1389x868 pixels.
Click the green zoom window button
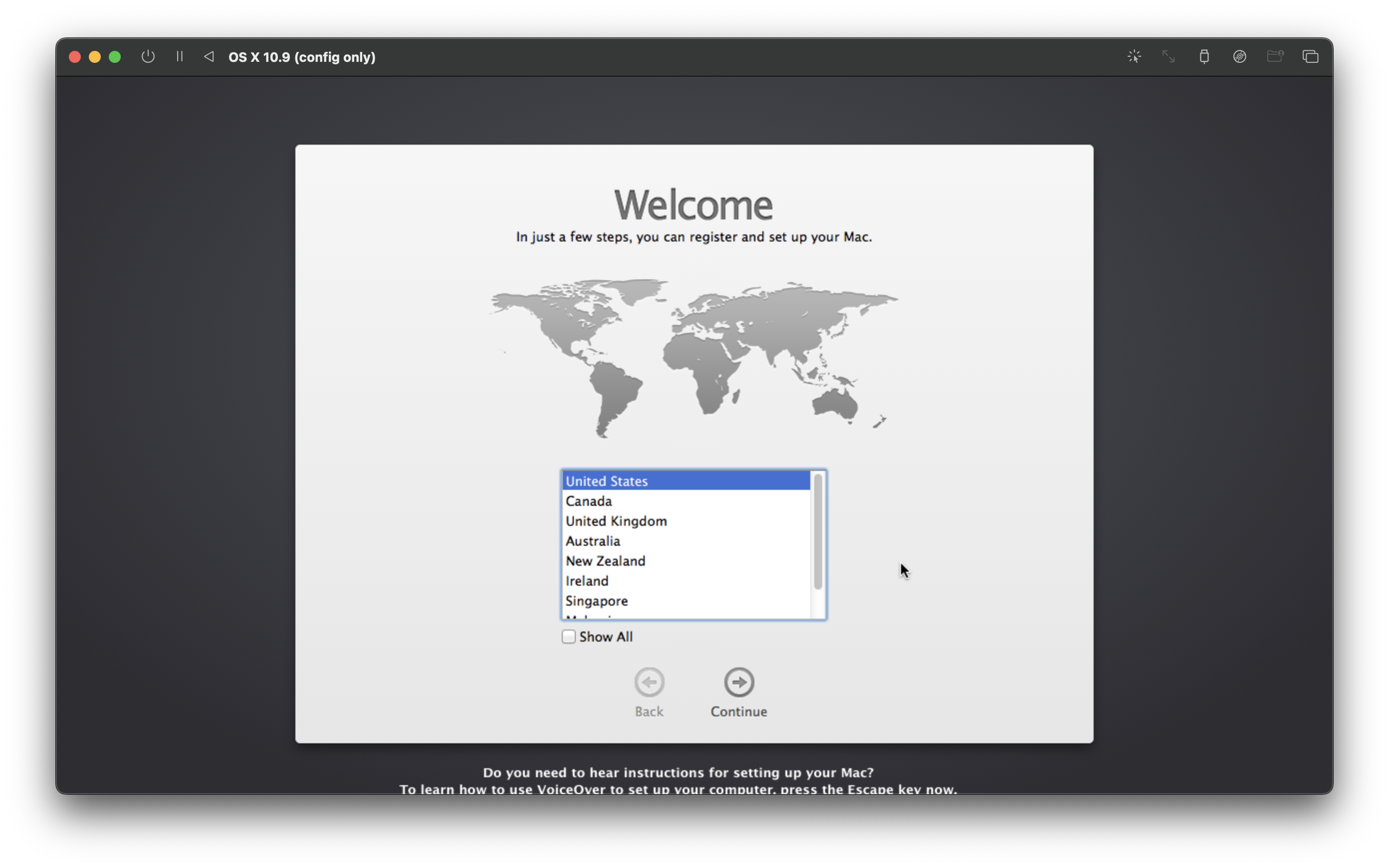pyautogui.click(x=115, y=57)
